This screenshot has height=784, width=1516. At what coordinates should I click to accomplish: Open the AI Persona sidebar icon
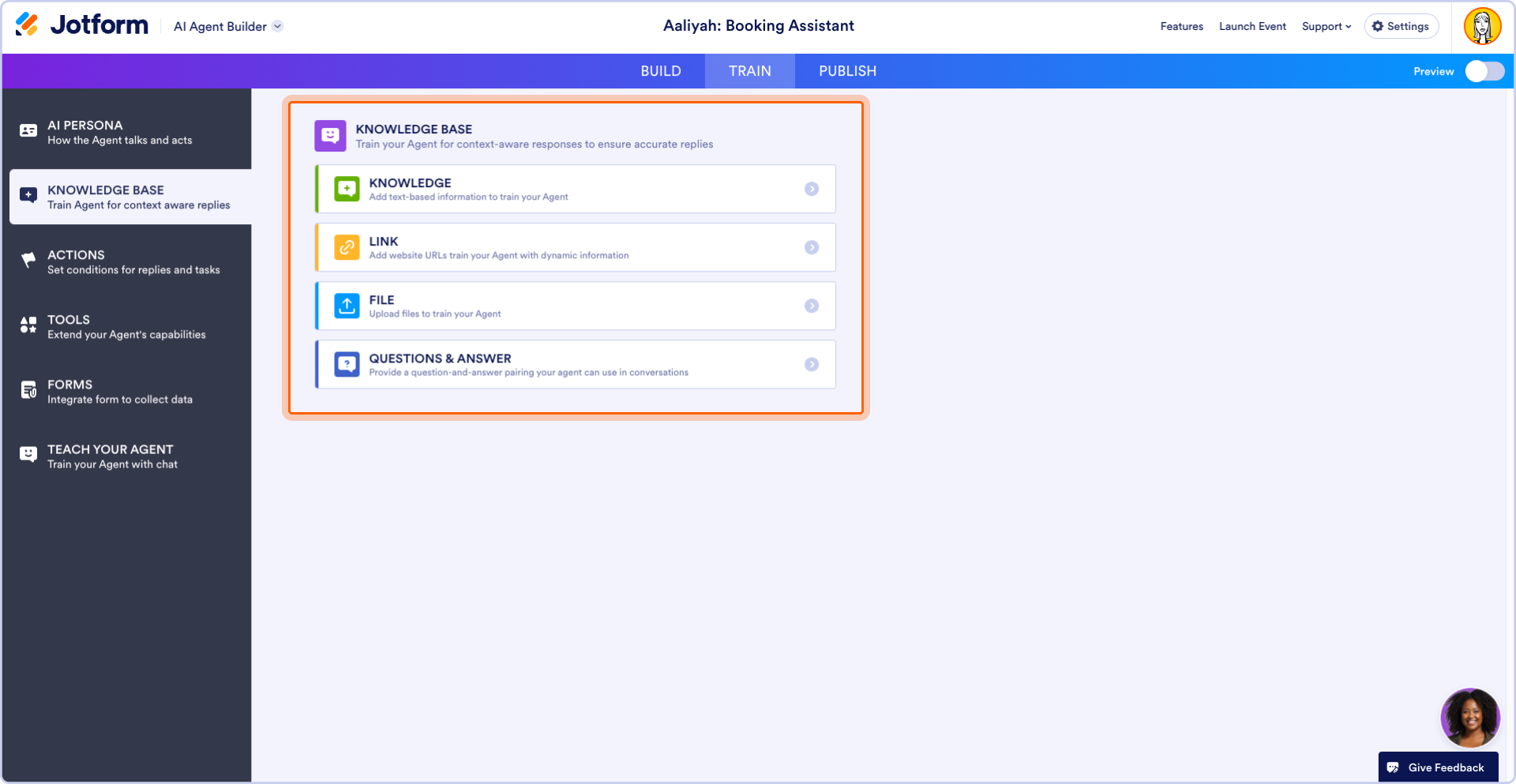28,131
